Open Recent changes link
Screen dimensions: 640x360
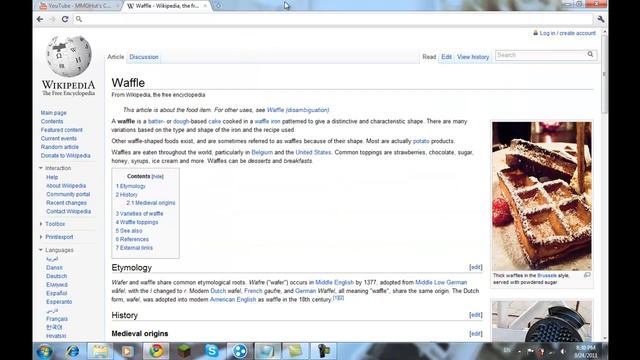click(66, 203)
